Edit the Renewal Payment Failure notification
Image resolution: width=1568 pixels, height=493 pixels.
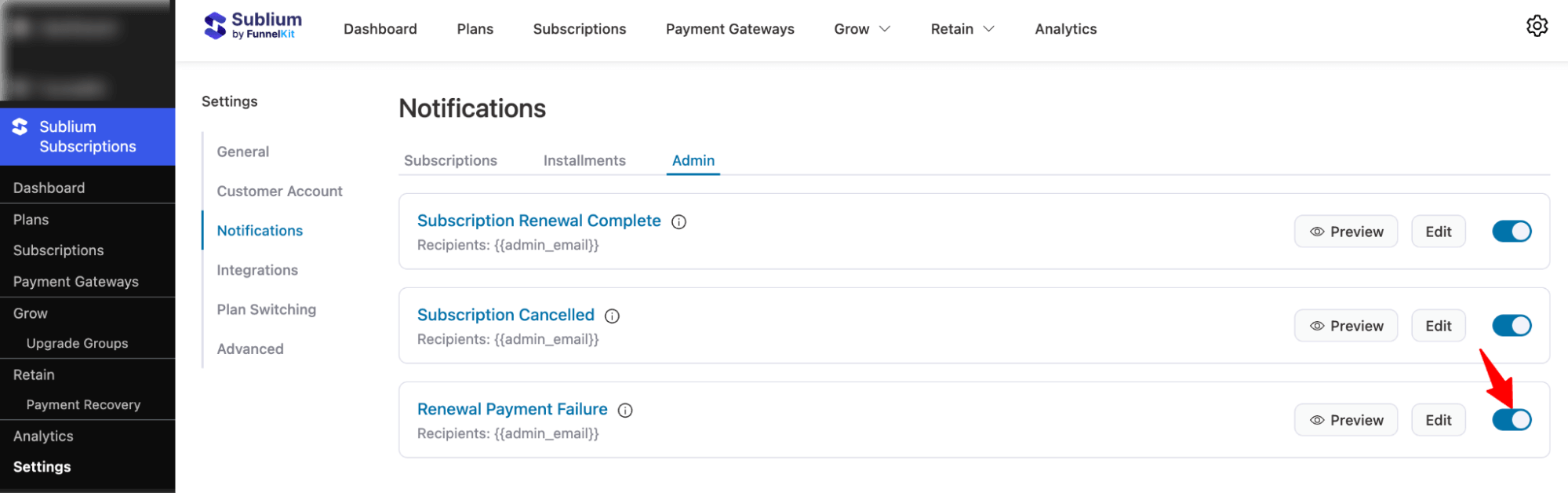1438,419
